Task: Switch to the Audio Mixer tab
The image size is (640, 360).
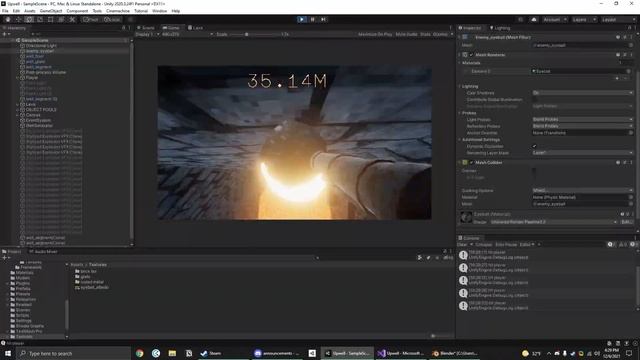Action: (x=43, y=251)
